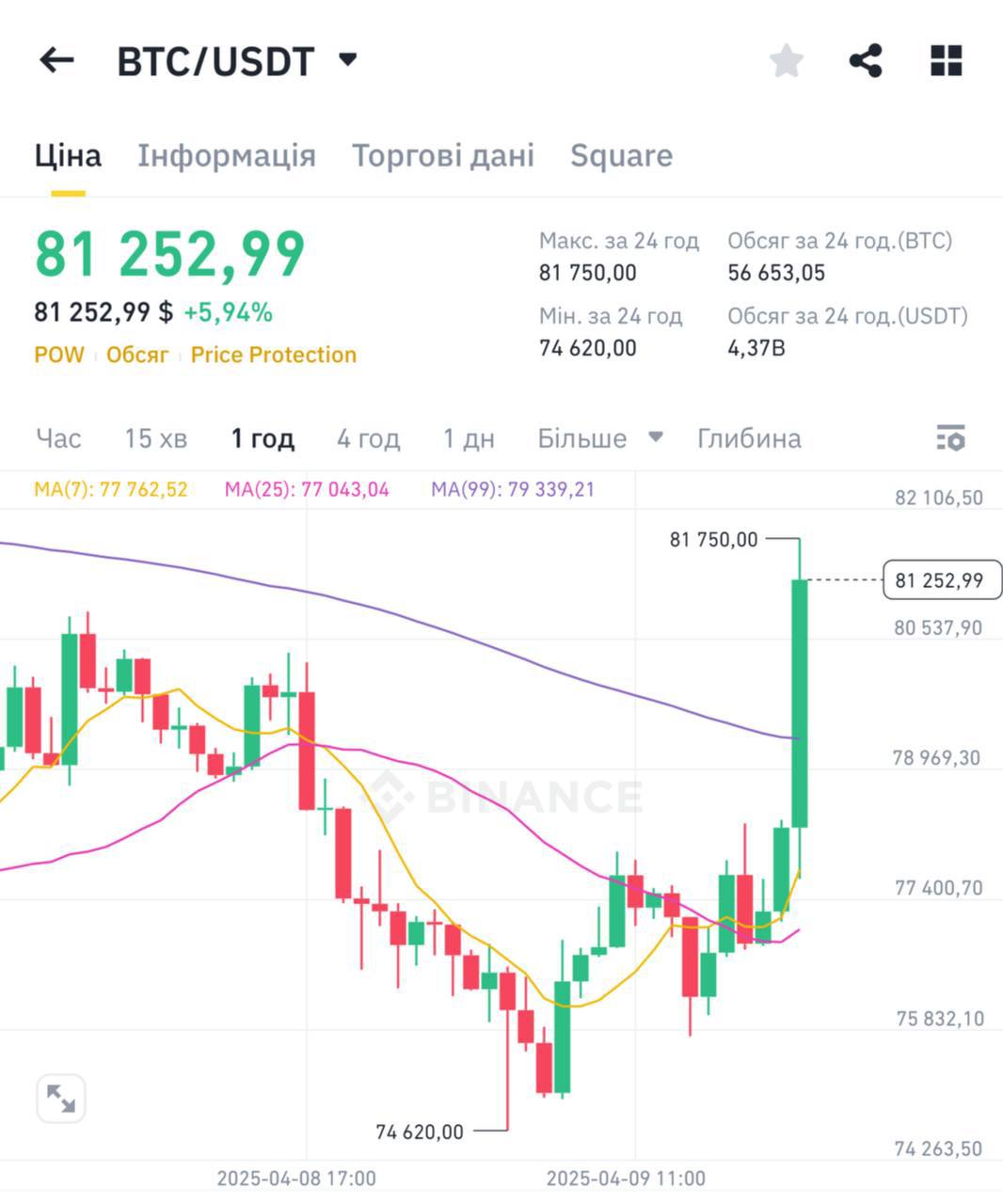The width and height of the screenshot is (1003, 1204).
Task: Tap the Price Protection tag
Action: coord(273,355)
